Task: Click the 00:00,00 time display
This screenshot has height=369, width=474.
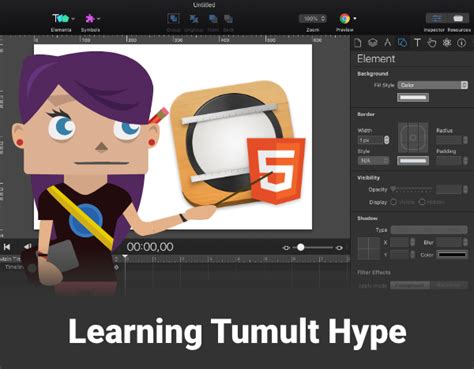Action: coord(150,247)
